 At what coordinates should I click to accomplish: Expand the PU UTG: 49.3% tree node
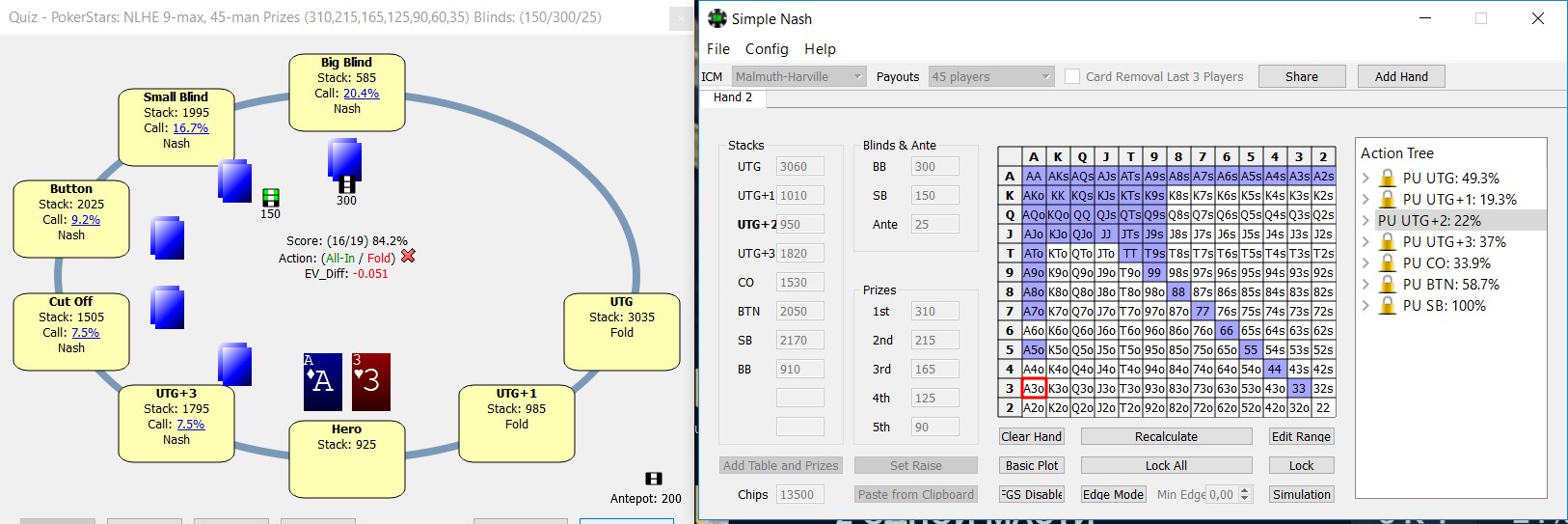pos(1365,178)
